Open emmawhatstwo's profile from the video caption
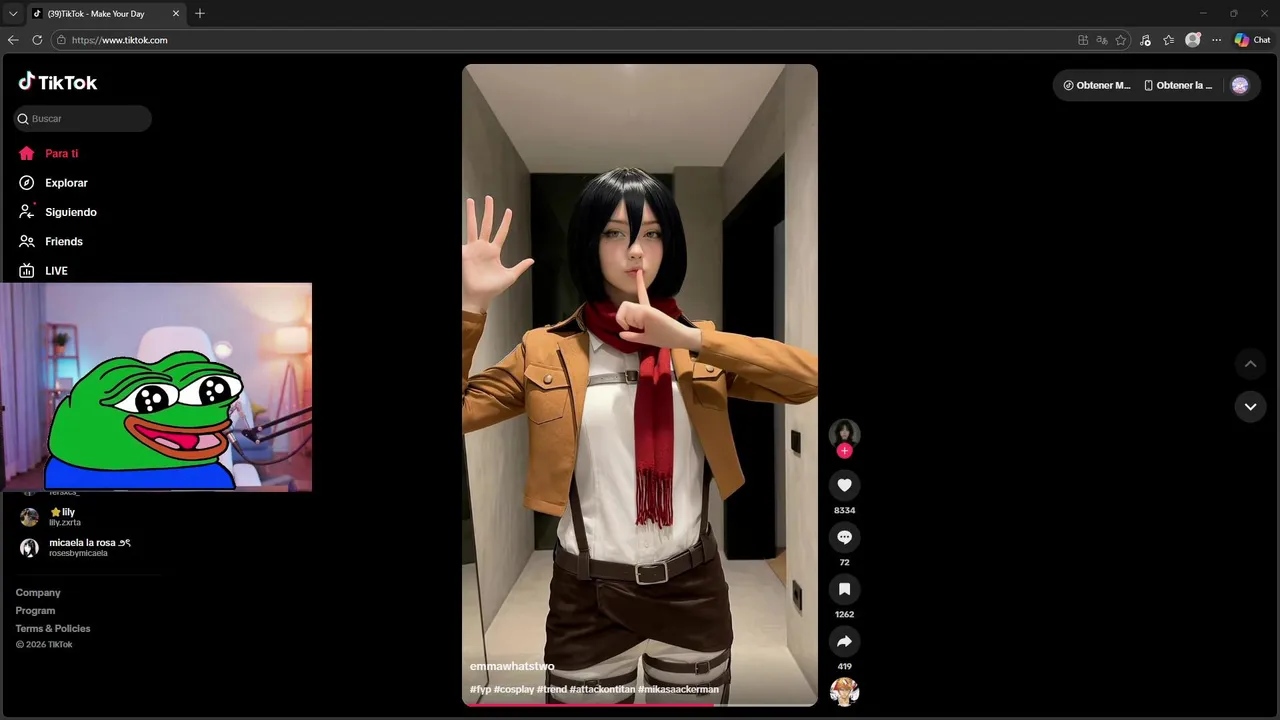This screenshot has width=1280, height=720. point(512,666)
